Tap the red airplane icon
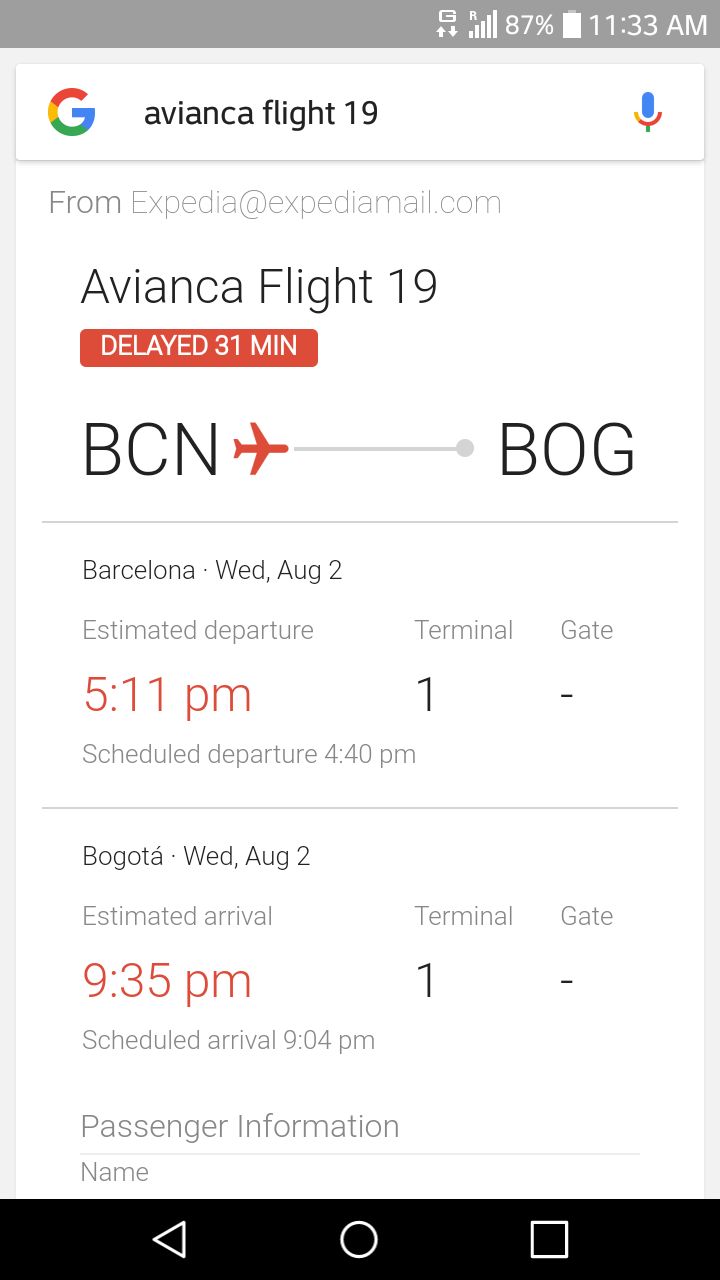Viewport: 720px width, 1280px height. [x=261, y=449]
